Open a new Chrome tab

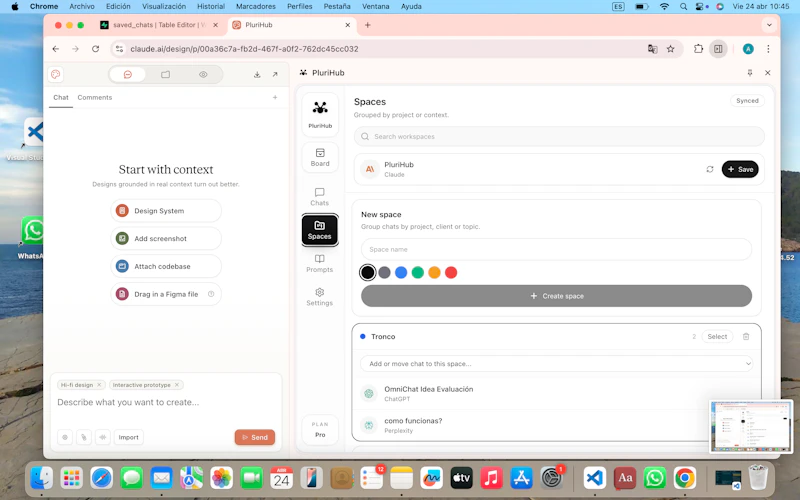[x=367, y=25]
